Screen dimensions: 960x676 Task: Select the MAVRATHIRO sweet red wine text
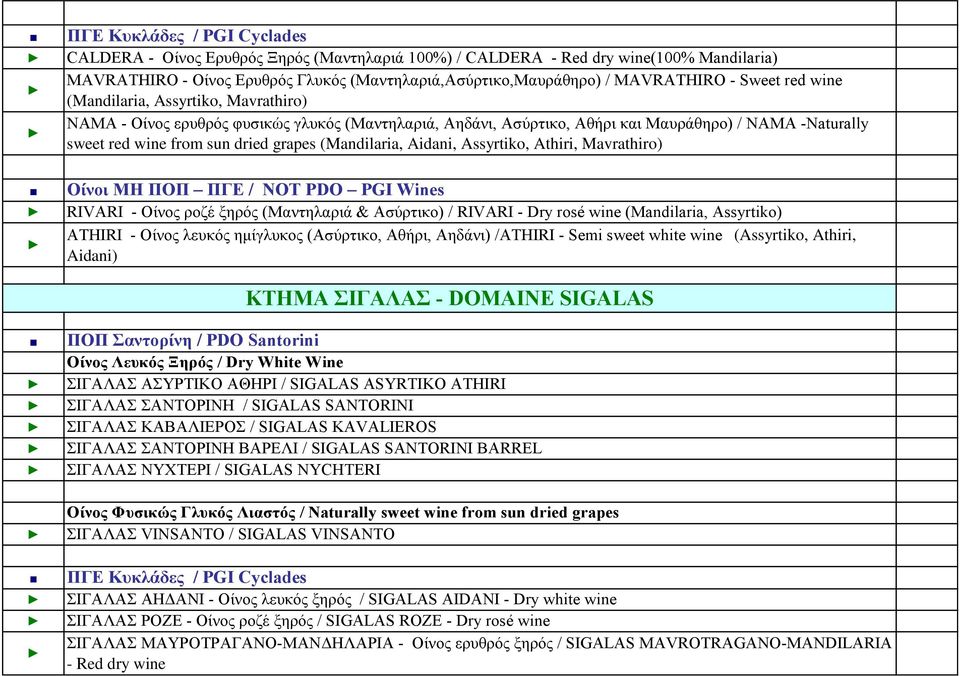click(454, 90)
